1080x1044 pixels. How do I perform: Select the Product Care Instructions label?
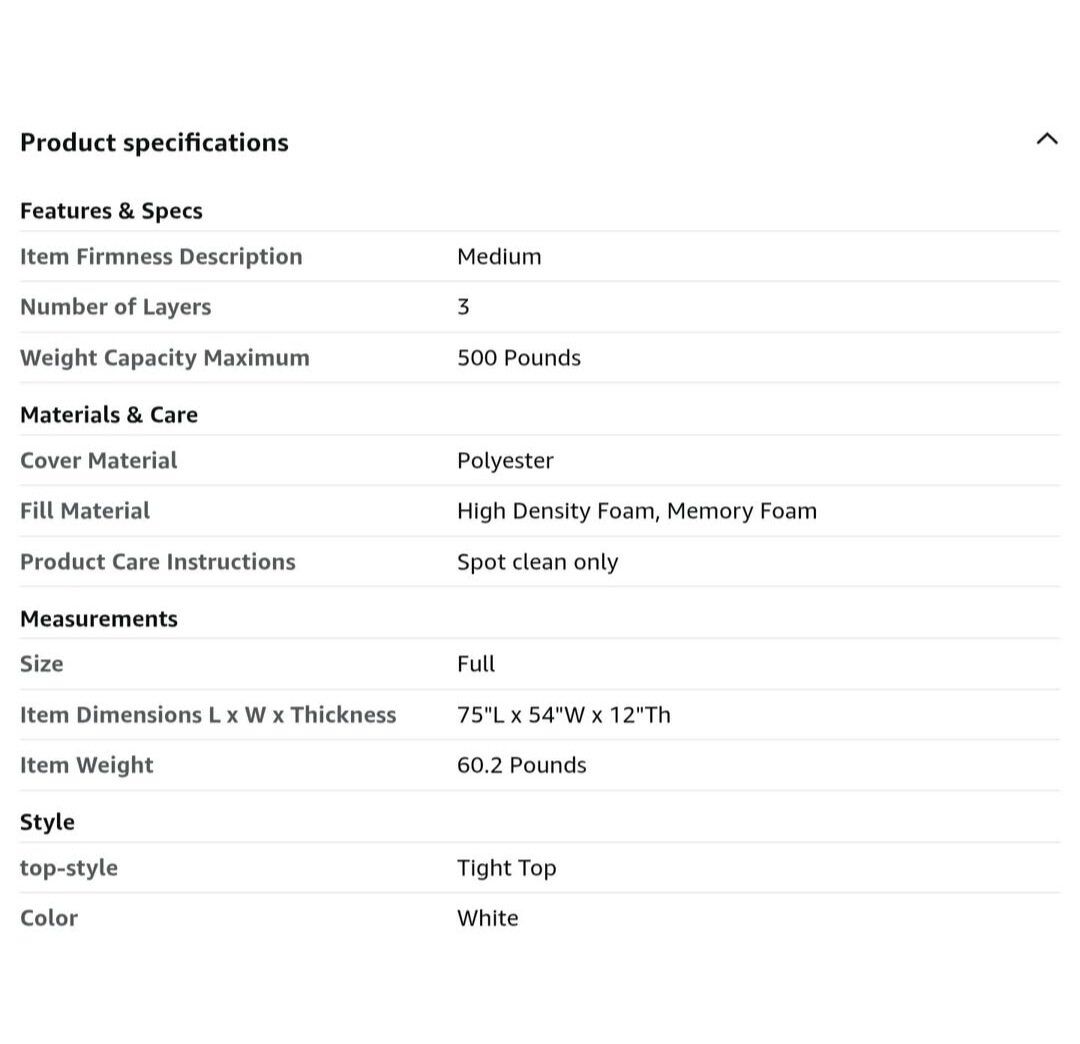158,562
